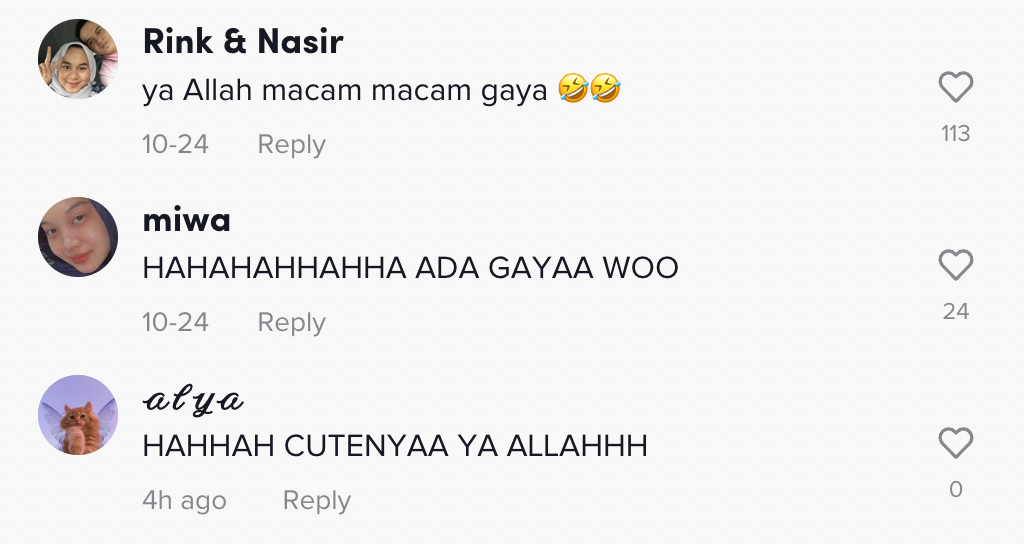
Task: Reply to miwa's comment
Action: click(x=291, y=323)
